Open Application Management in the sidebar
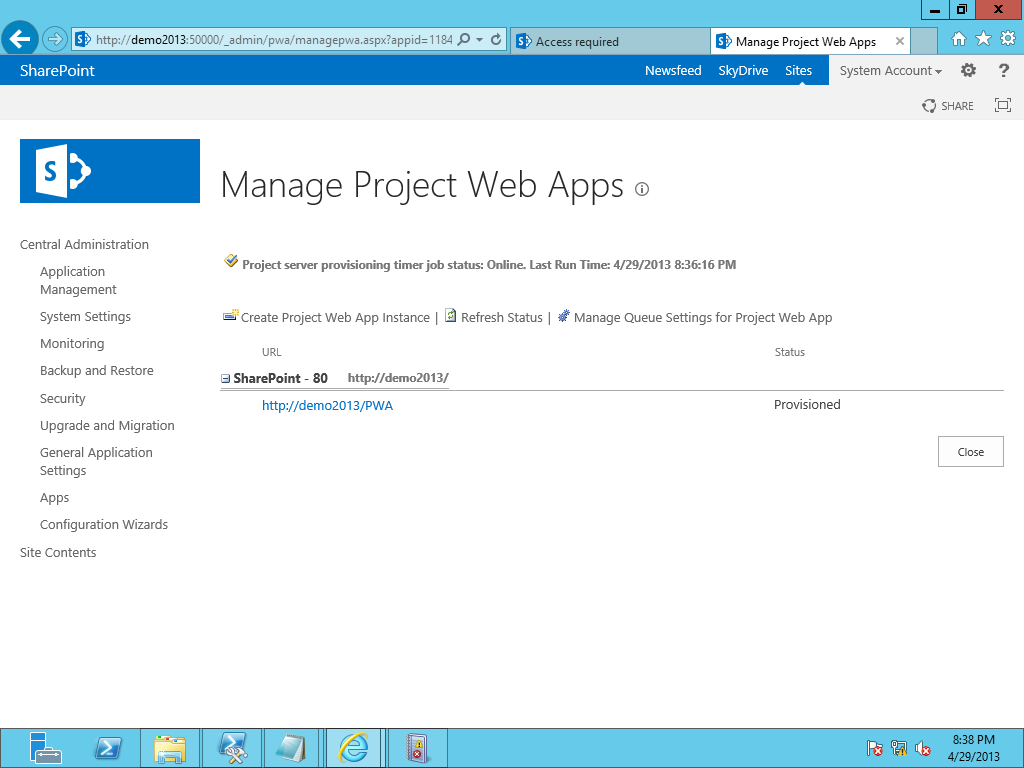The width and height of the screenshot is (1024, 768). point(78,280)
